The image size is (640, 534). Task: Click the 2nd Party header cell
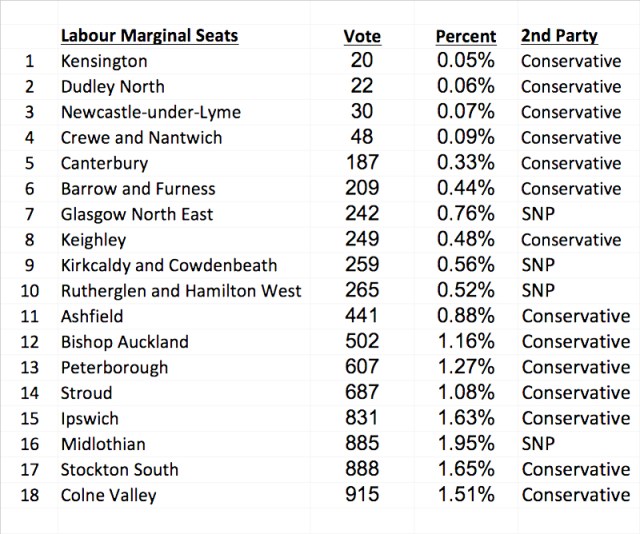tap(559, 36)
